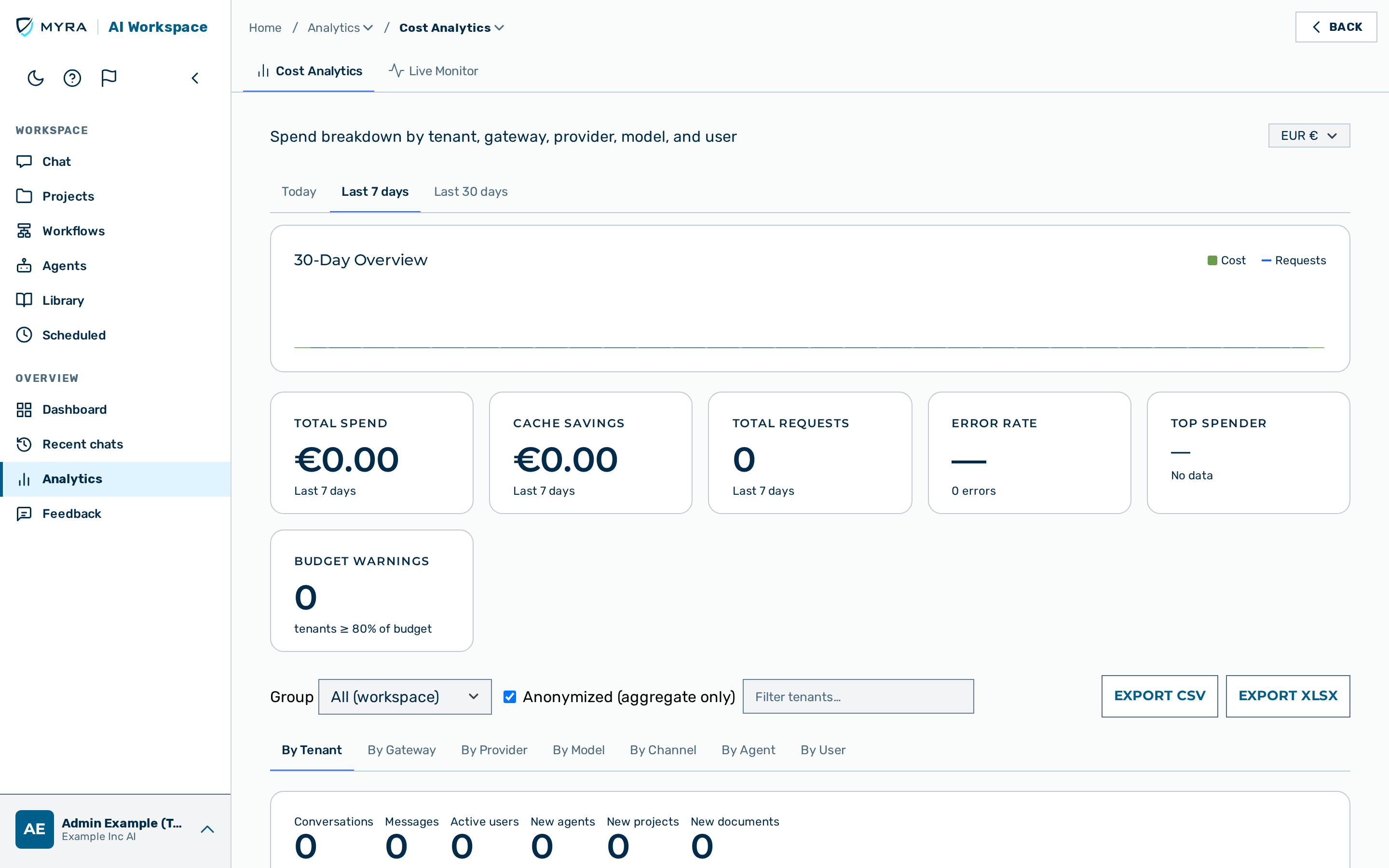Select the Today time range tab
This screenshot has height=868, width=1389.
click(299, 191)
